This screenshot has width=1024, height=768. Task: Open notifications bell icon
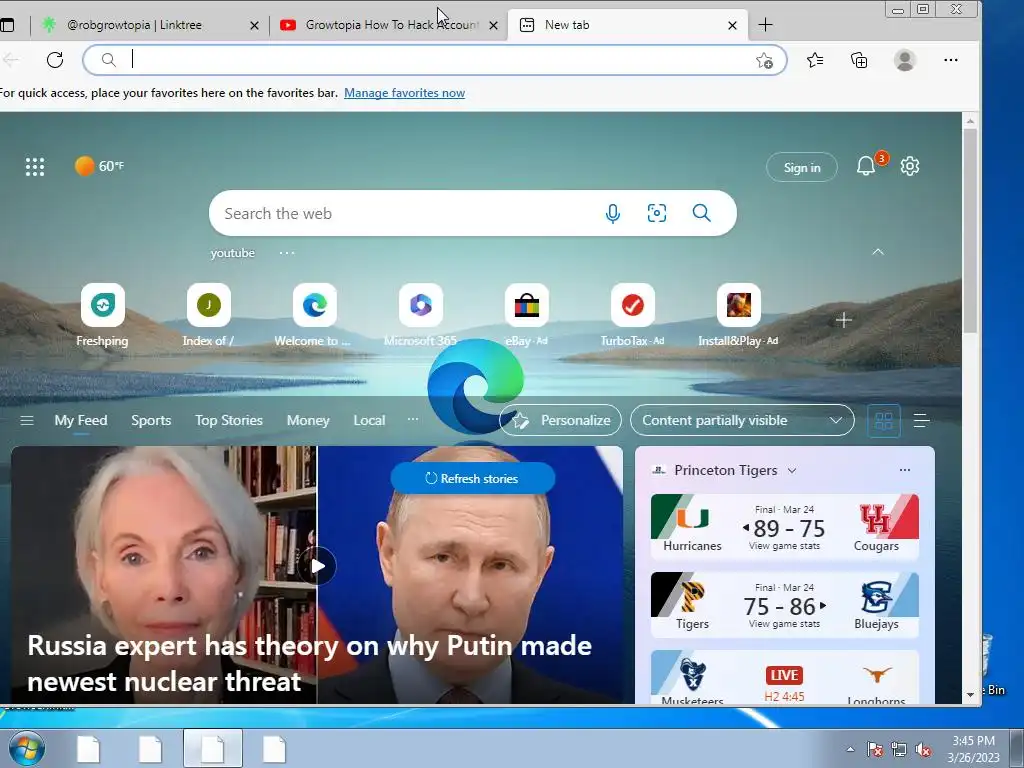[866, 166]
